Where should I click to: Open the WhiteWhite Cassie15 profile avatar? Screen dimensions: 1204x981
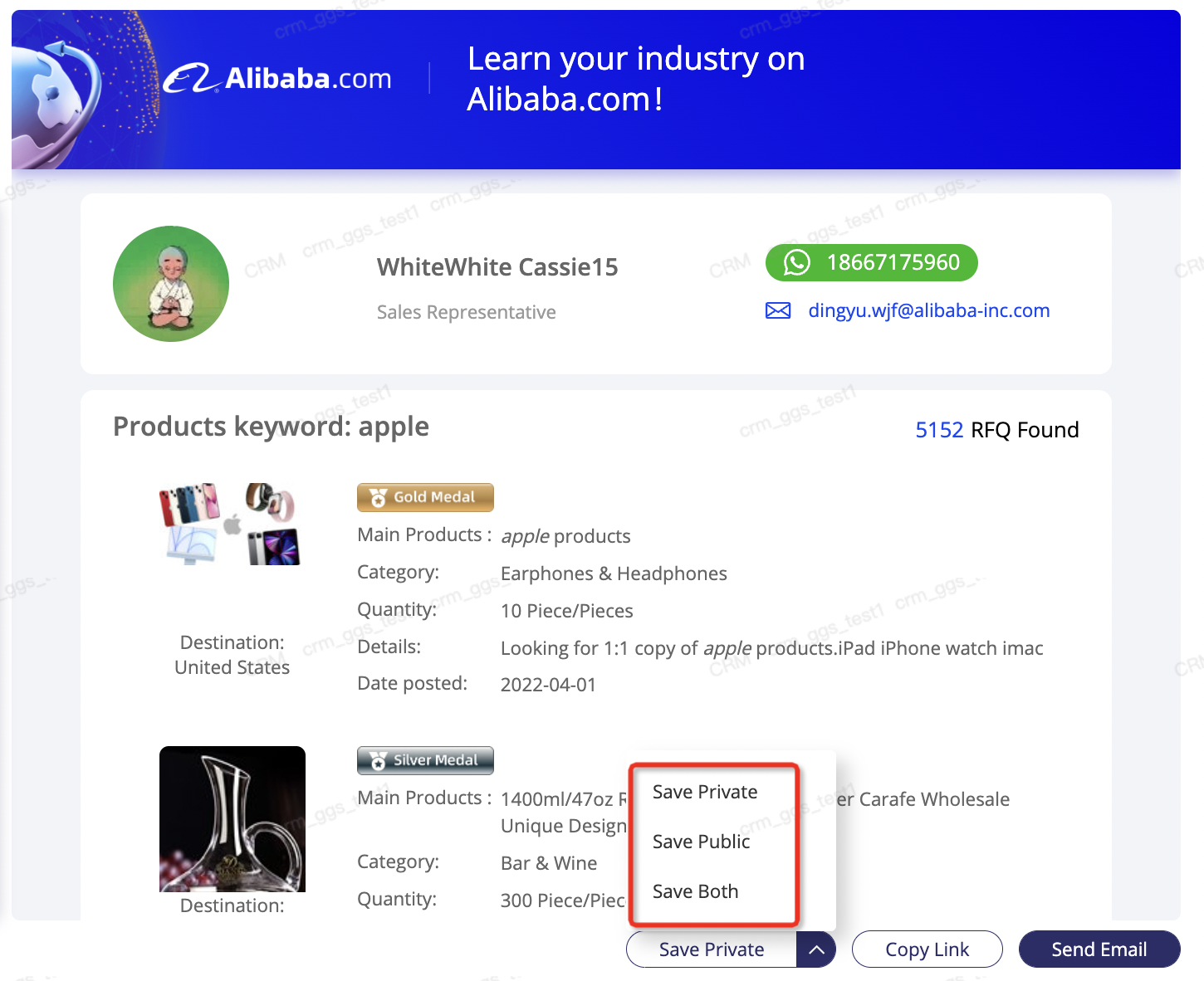pyautogui.click(x=171, y=284)
